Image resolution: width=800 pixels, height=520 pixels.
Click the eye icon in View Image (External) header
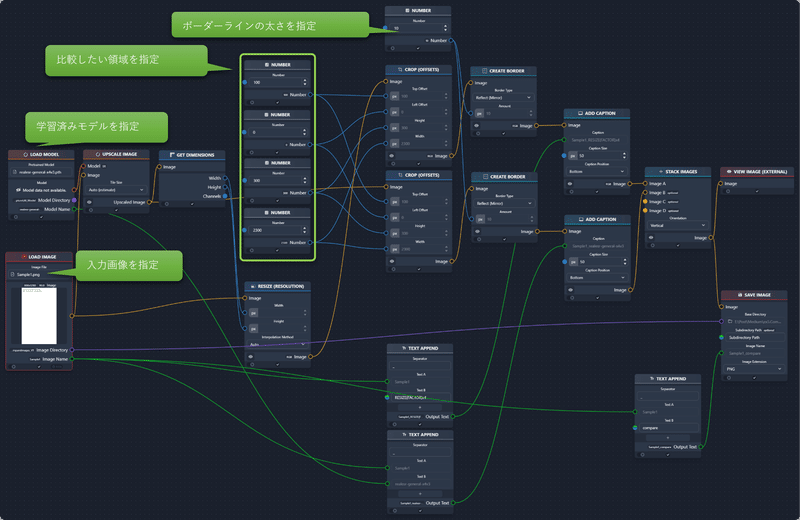pos(729,171)
